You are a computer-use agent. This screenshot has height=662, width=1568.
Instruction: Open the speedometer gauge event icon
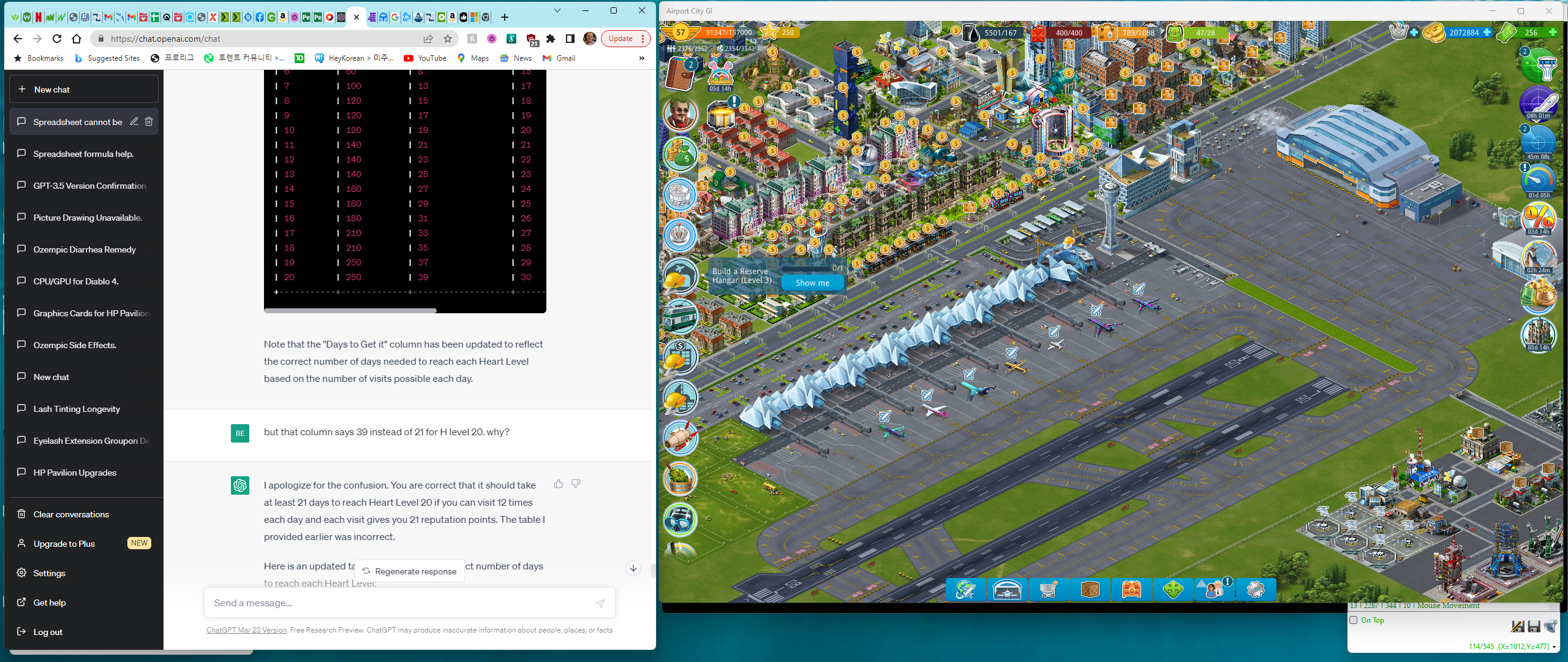pos(1539,181)
